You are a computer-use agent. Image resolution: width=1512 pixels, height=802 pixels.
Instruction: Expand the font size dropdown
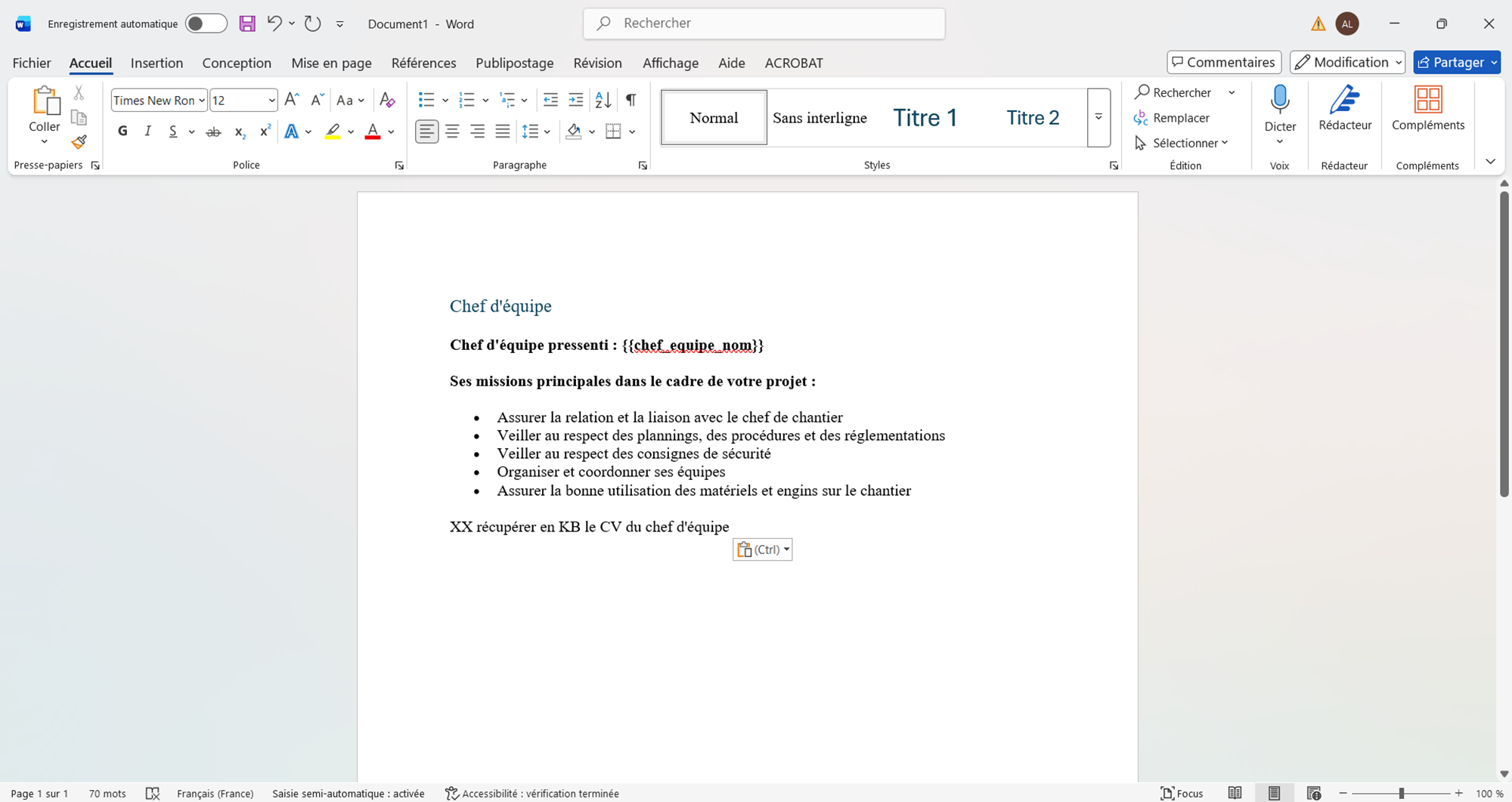tap(271, 101)
